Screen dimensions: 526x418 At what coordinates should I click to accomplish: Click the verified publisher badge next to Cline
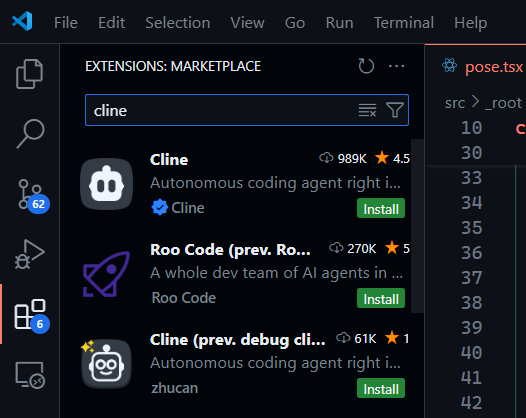point(159,207)
